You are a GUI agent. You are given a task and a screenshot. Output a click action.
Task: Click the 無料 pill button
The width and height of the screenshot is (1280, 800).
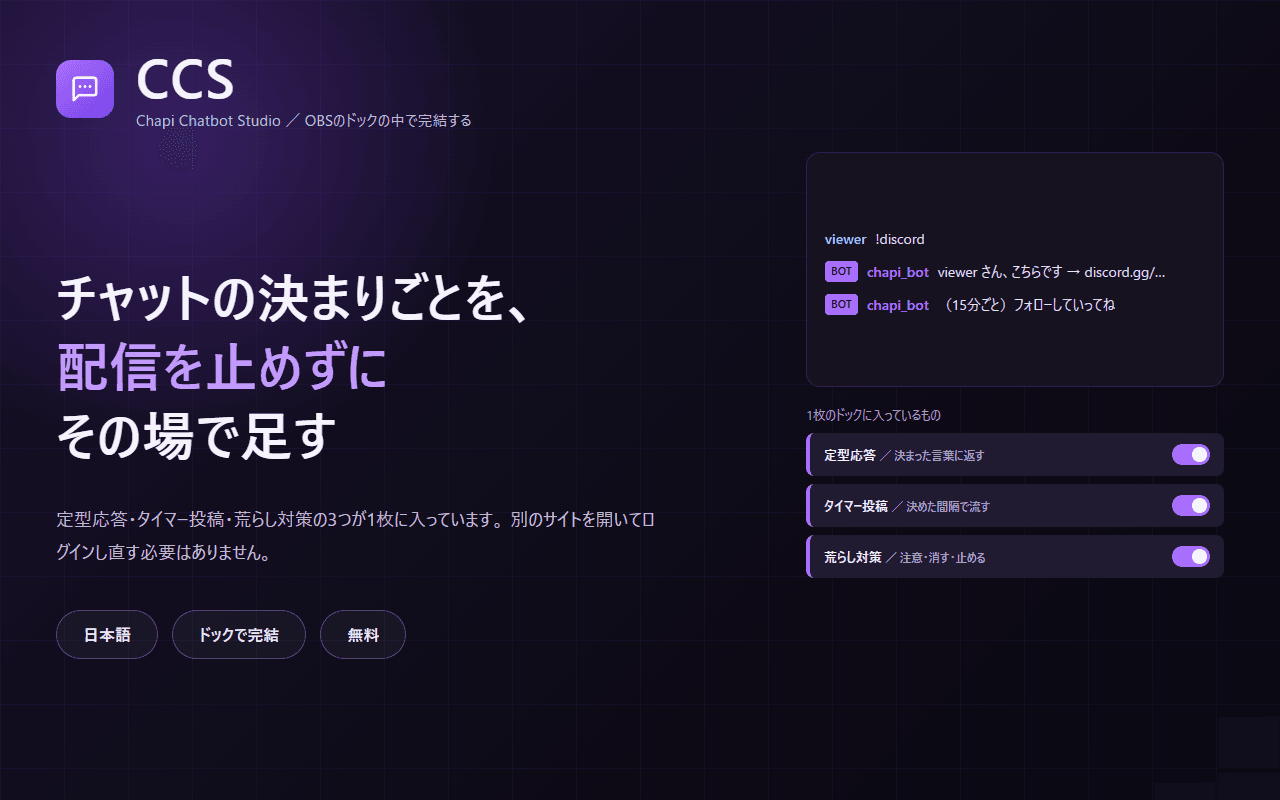click(x=363, y=635)
